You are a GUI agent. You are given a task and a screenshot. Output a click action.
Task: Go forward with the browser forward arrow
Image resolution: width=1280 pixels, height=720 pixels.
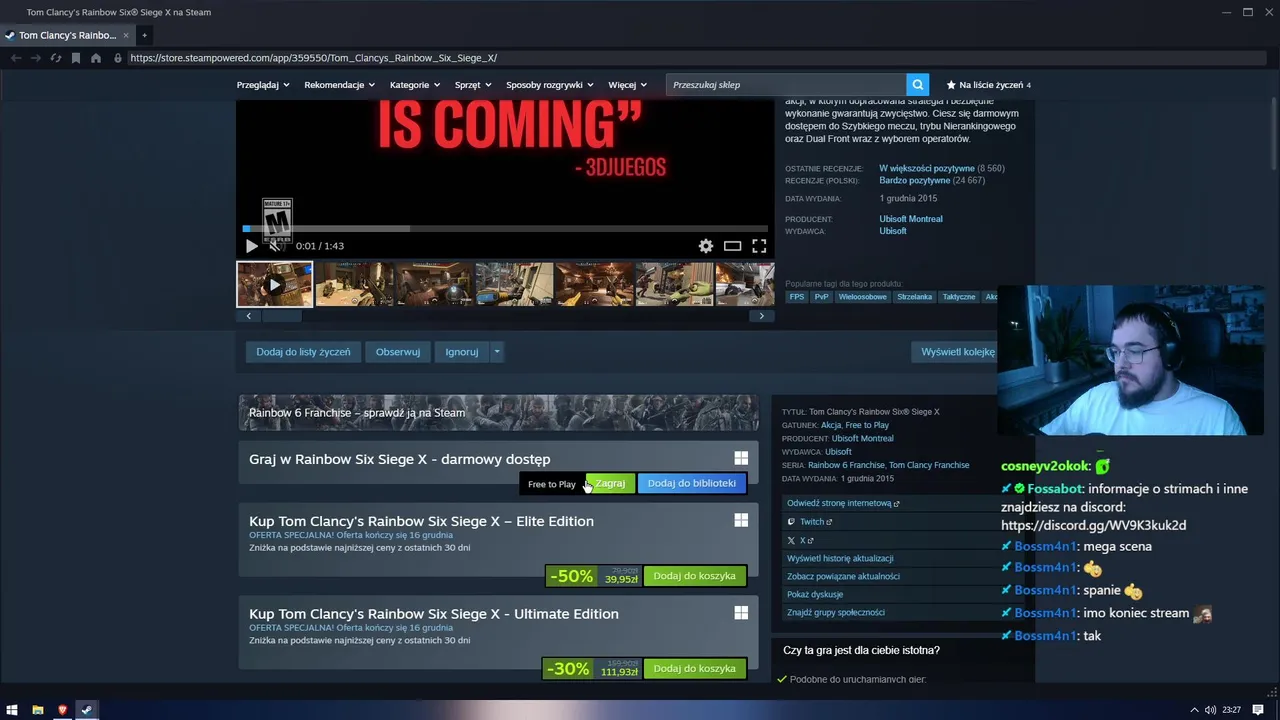coord(36,58)
